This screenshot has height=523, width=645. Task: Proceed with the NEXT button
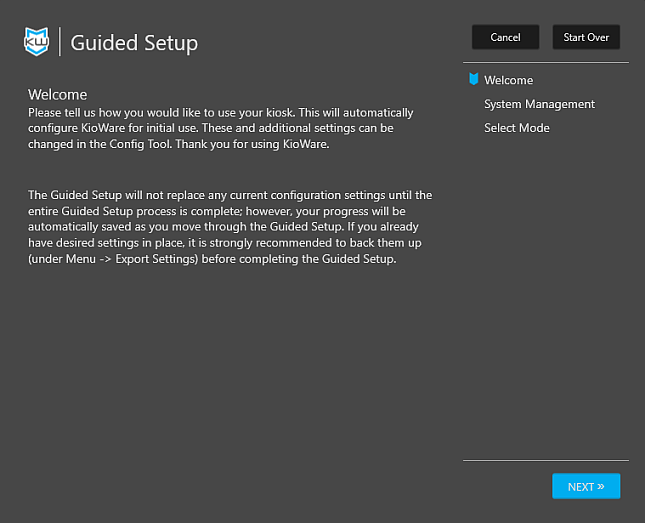click(585, 486)
